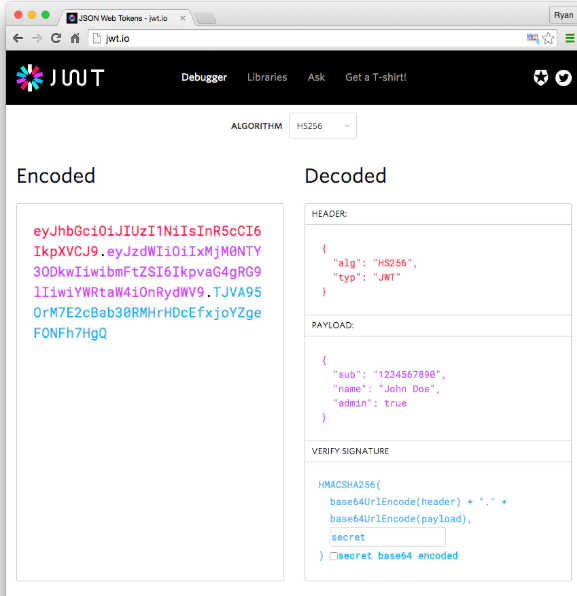This screenshot has height=596, width=577.
Task: Click the Decoded heading
Action: point(346,176)
